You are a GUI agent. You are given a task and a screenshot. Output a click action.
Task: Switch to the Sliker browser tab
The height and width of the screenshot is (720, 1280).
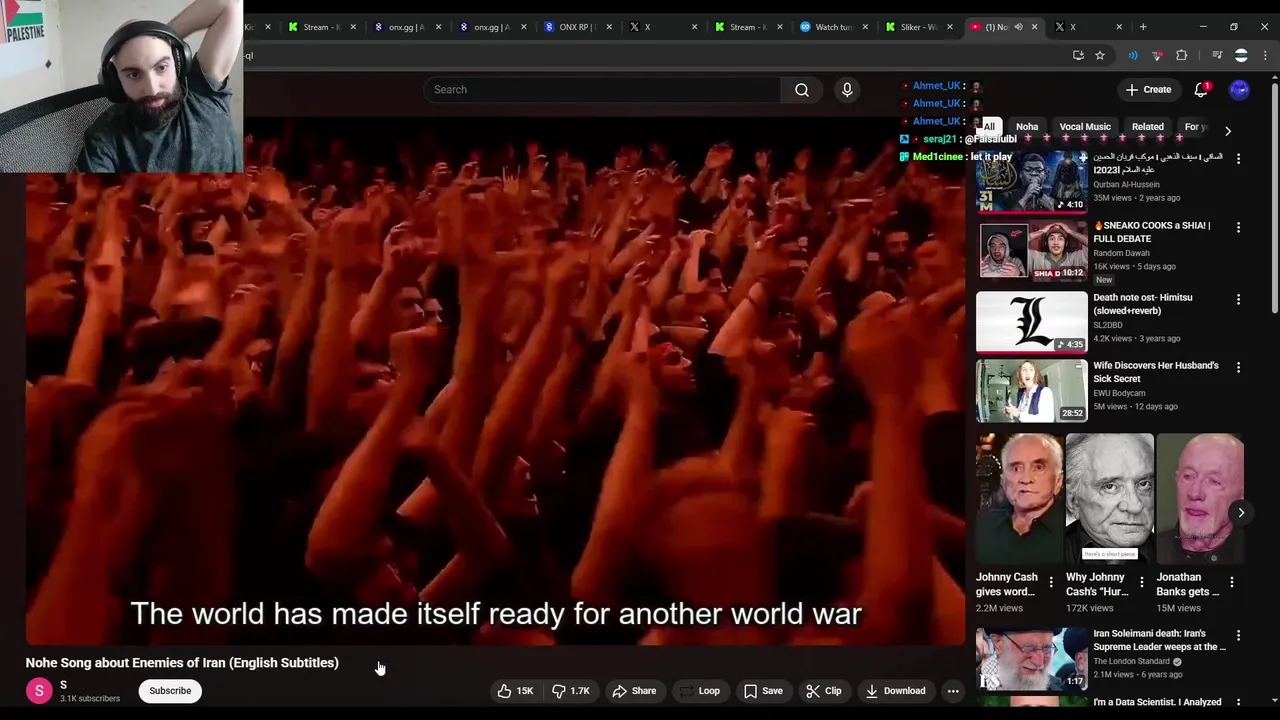click(x=916, y=27)
